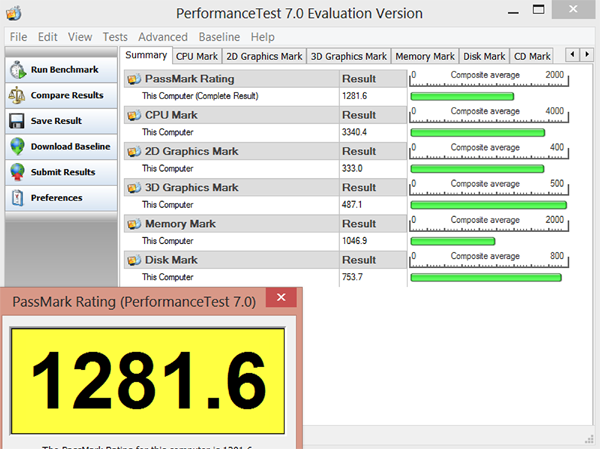Screen dimensions: 600x449
Task: Click the icon beside Memory Mark header
Action: [x=134, y=224]
